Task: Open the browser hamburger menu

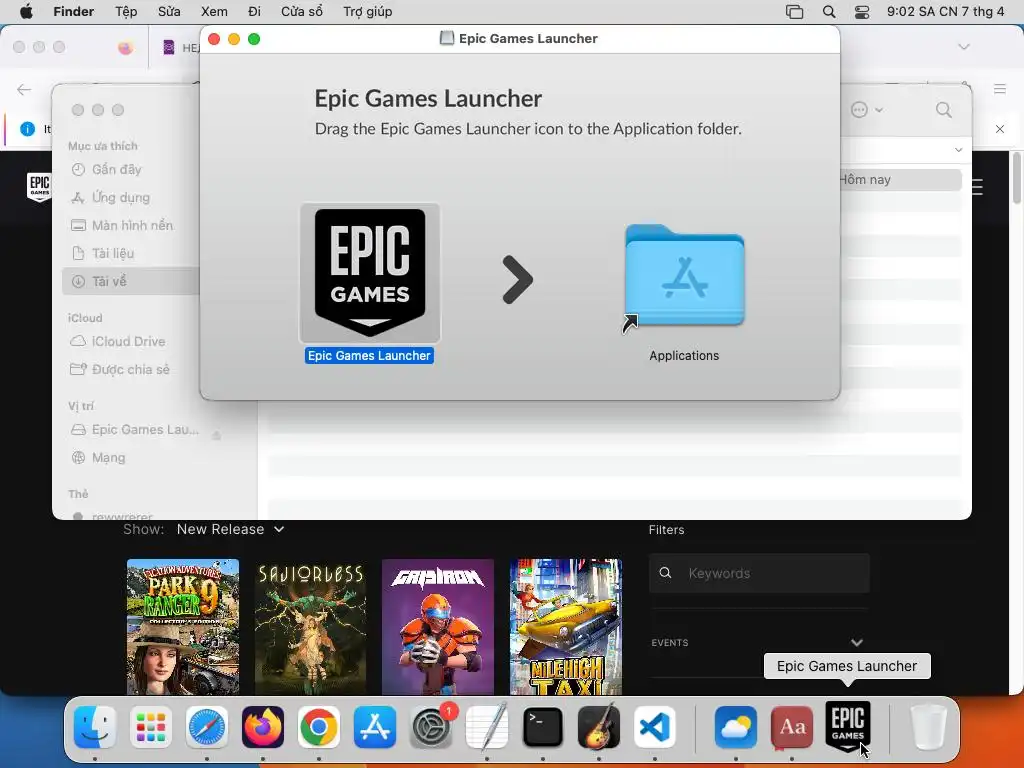Action: click(x=1000, y=89)
